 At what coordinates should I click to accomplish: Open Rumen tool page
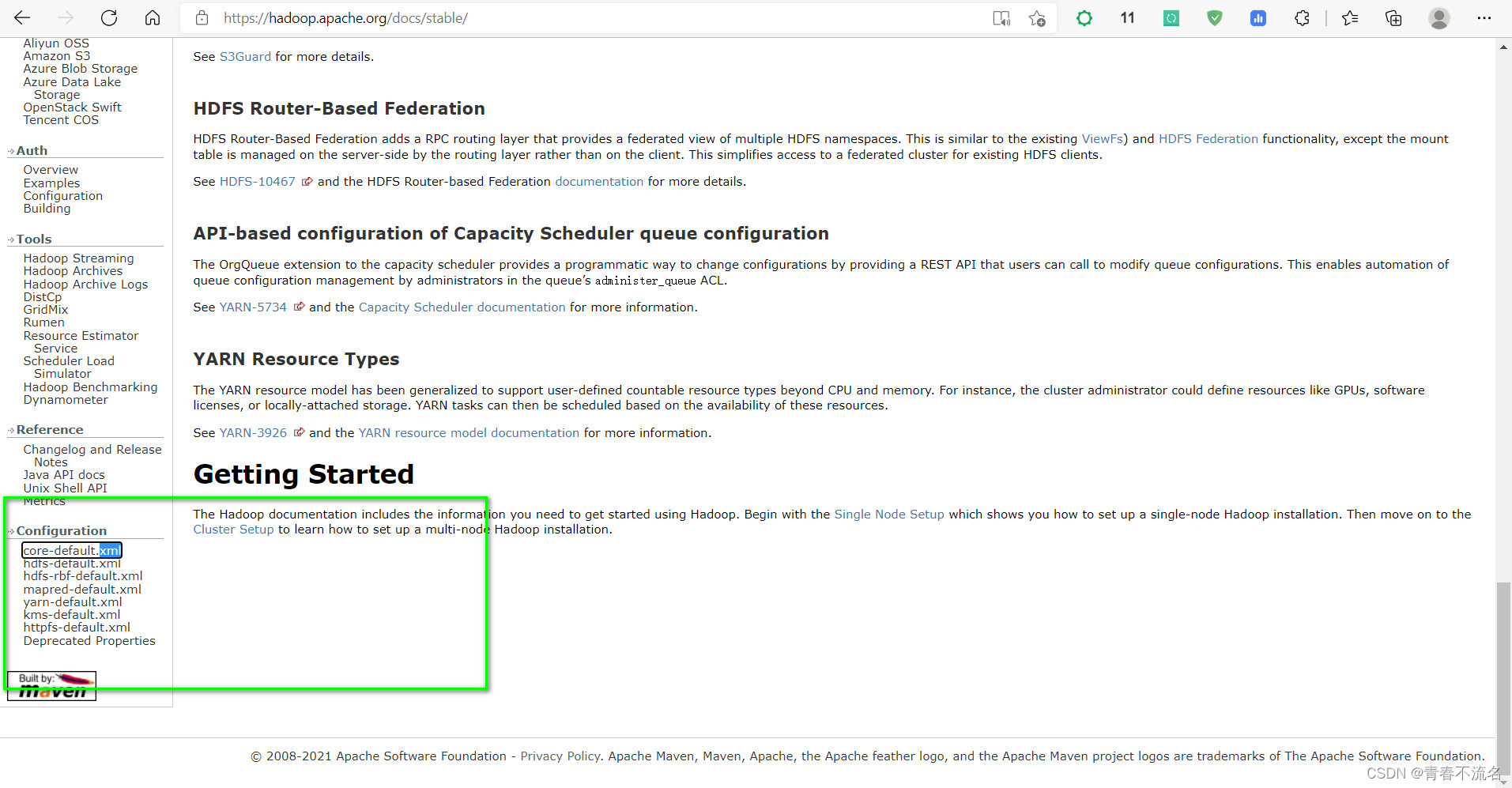tap(44, 322)
